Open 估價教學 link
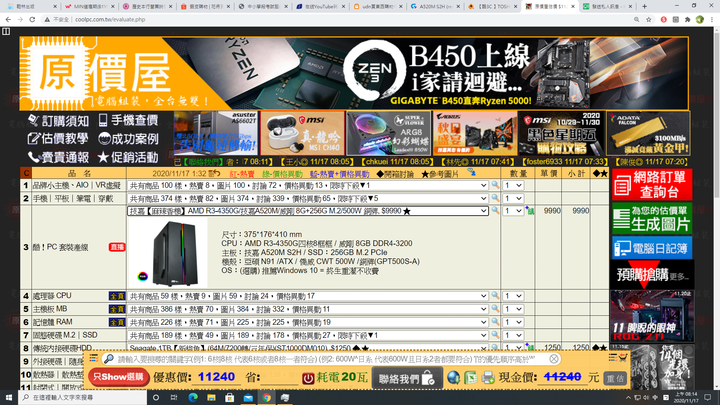 pyautogui.click(x=58, y=139)
